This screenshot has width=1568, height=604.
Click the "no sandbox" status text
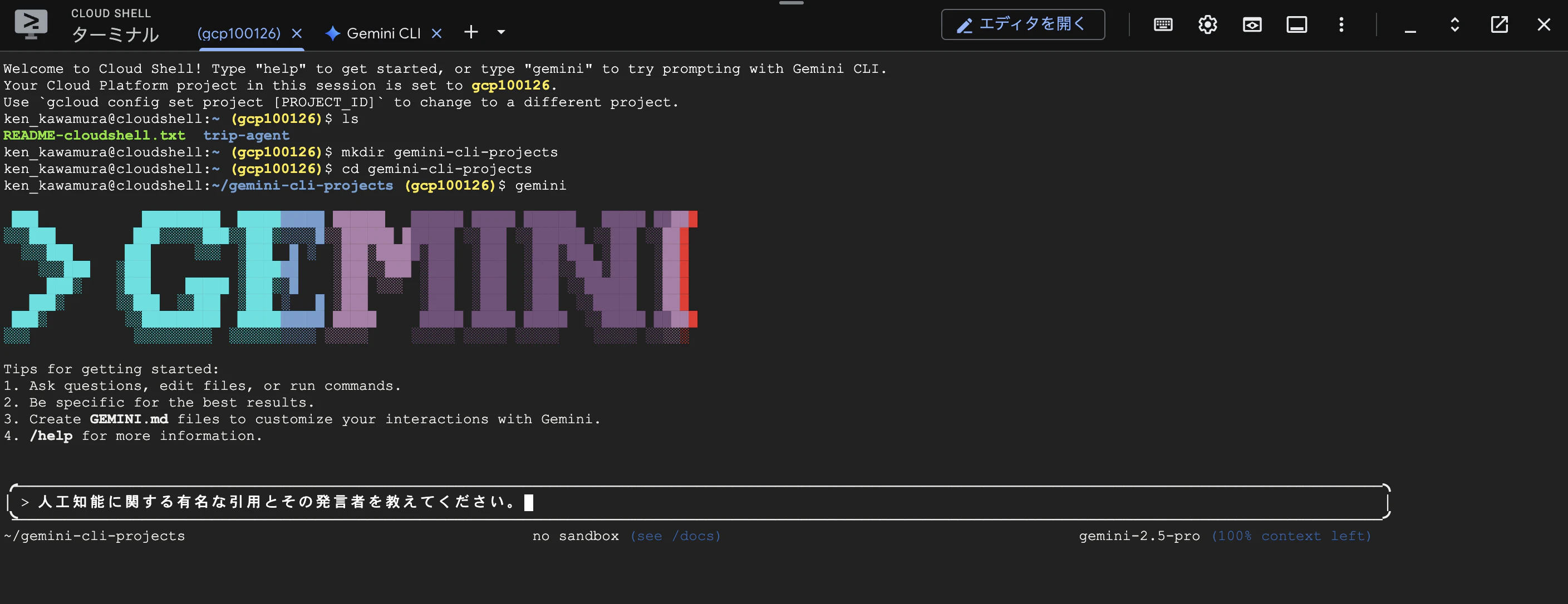point(576,536)
